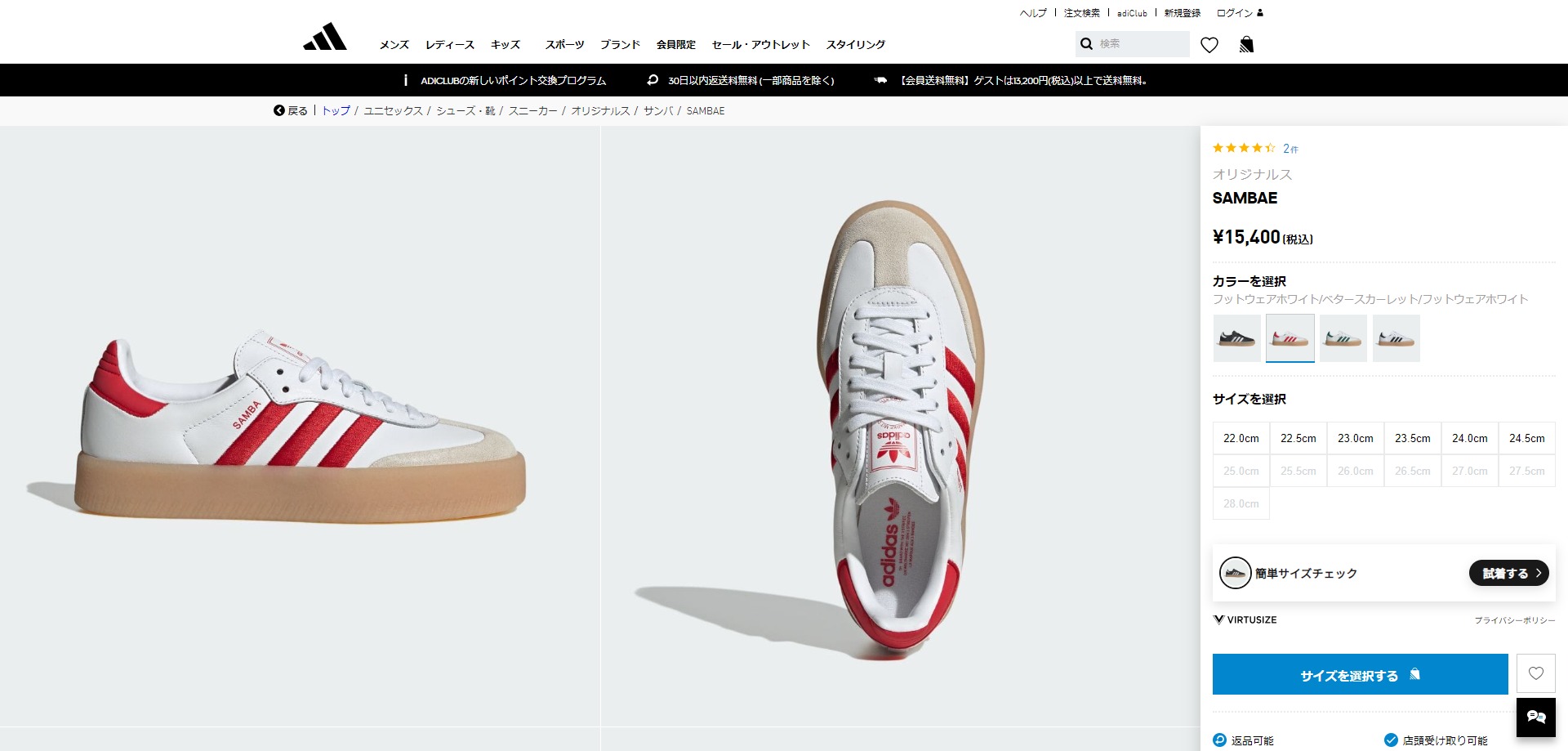The width and height of the screenshot is (1568, 751).
Task: Add the product to favorites with the heart button
Action: point(1535,673)
